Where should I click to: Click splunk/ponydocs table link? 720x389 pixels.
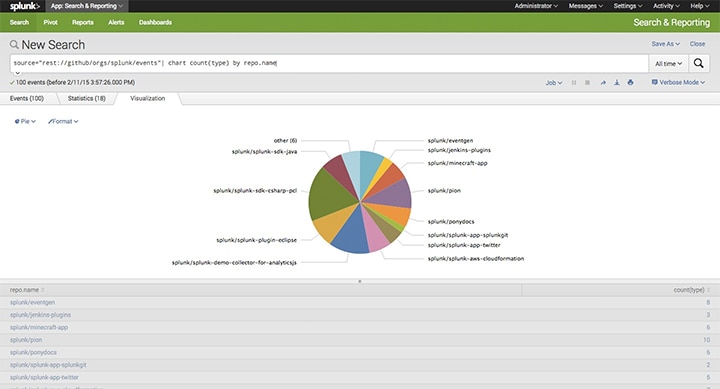(x=33, y=353)
